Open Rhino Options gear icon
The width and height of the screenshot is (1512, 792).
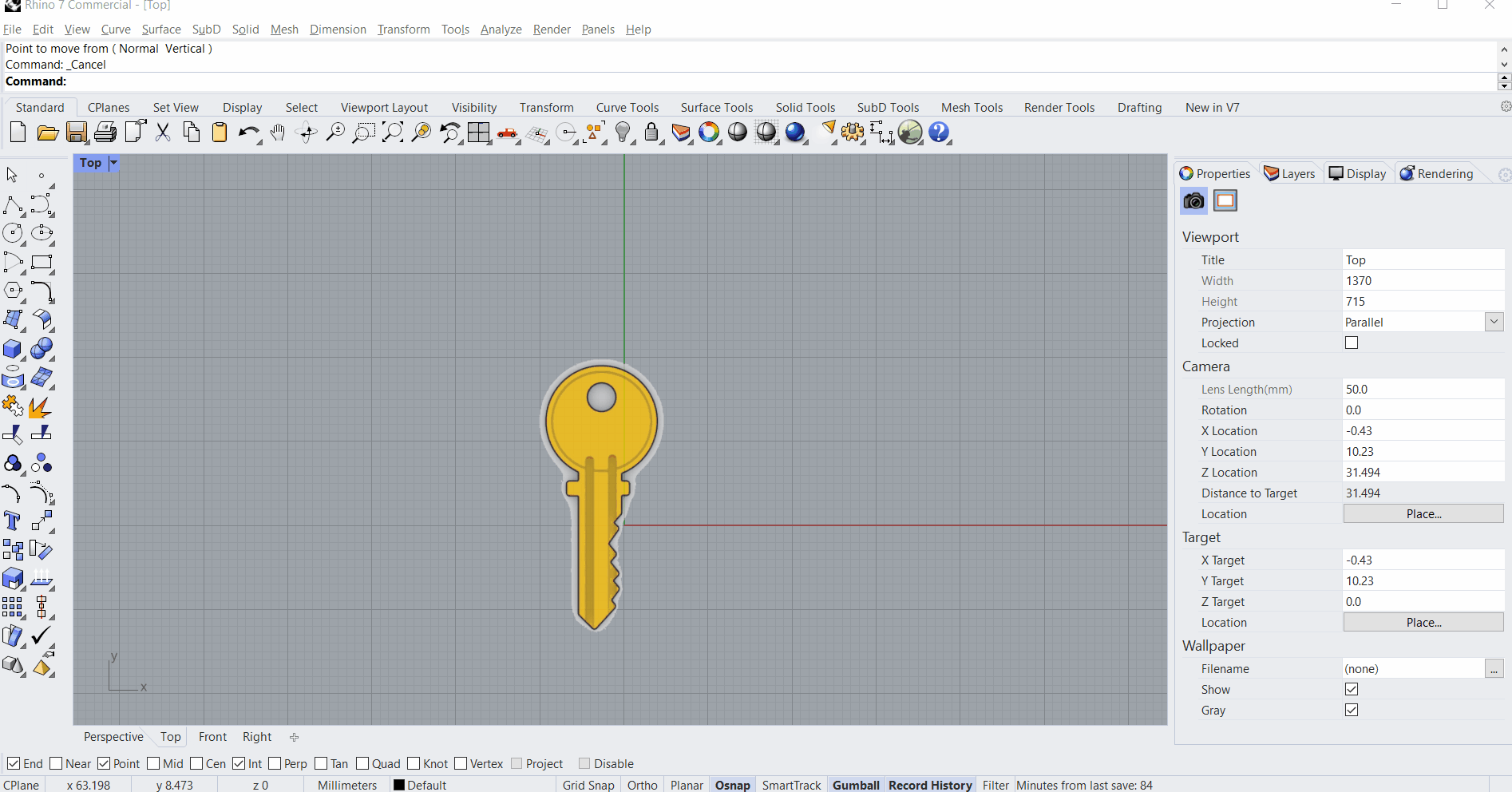(853, 133)
